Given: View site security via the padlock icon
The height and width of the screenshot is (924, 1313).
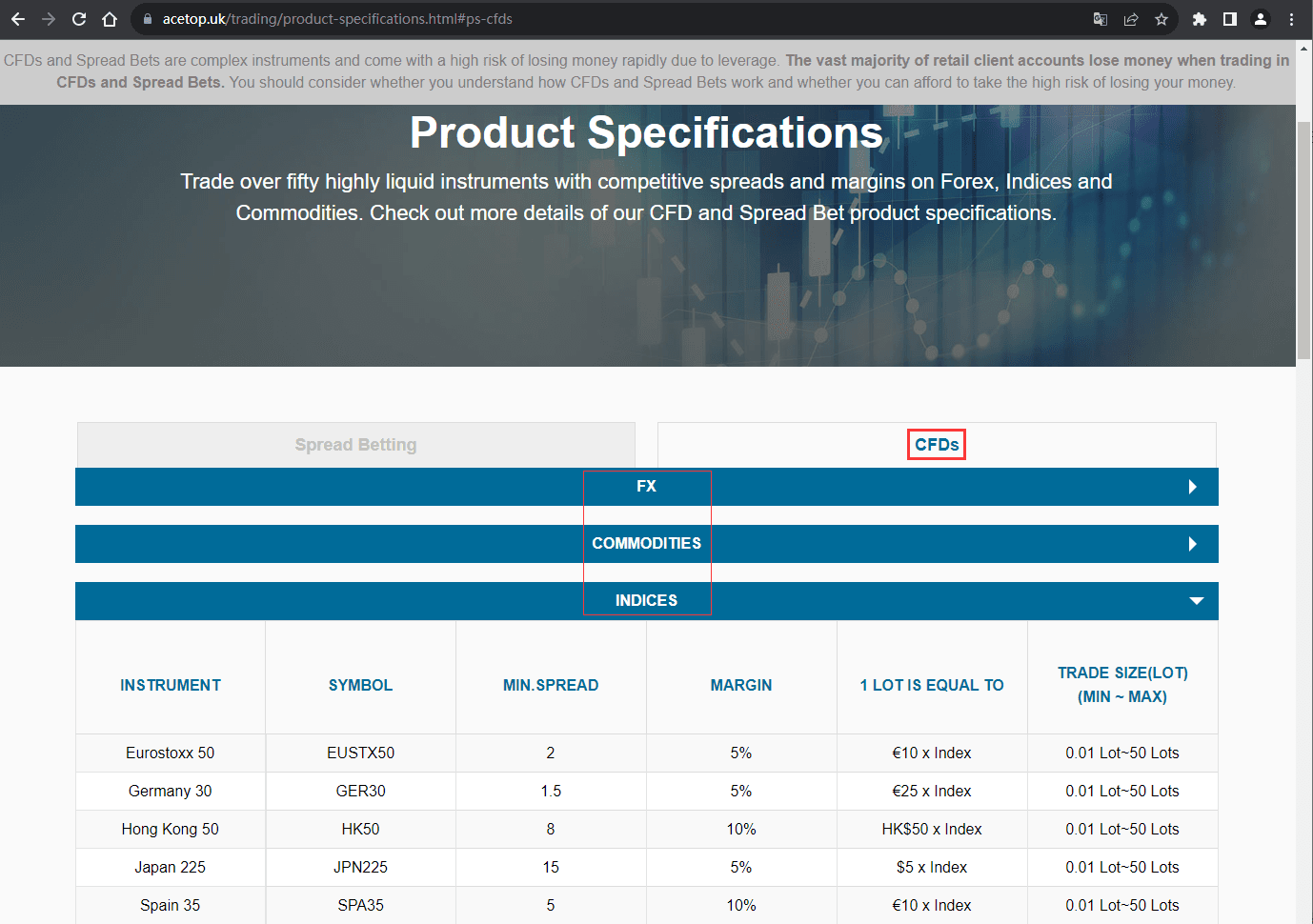Looking at the screenshot, I should (148, 19).
